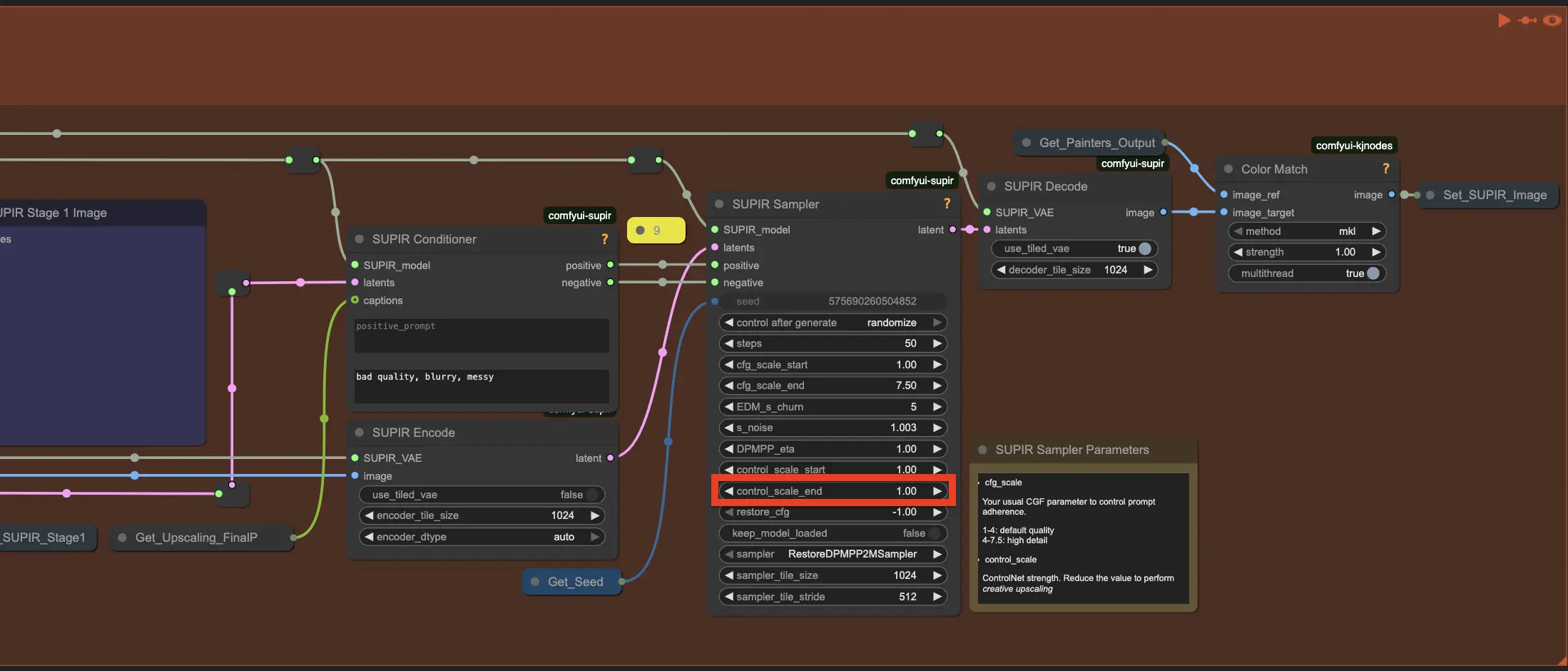The height and width of the screenshot is (671, 1568).
Task: Collapse the SUPIR Decode node via its title dot
Action: pos(991,186)
